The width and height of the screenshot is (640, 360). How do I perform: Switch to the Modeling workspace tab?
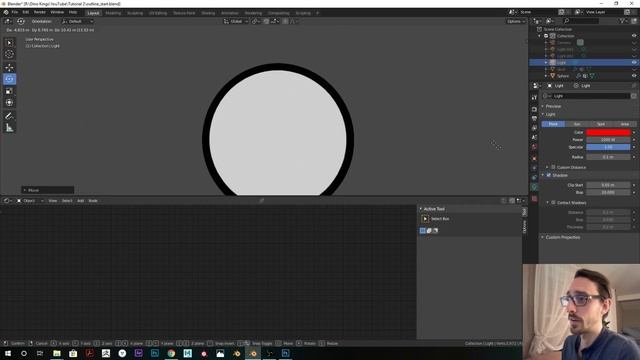point(113,13)
